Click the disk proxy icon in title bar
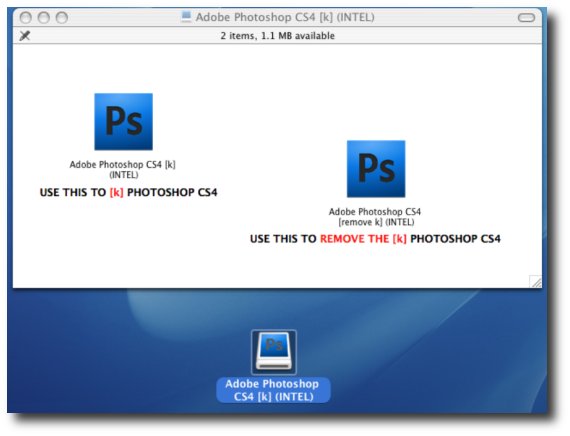This screenshot has height=436, width=570. 186,17
